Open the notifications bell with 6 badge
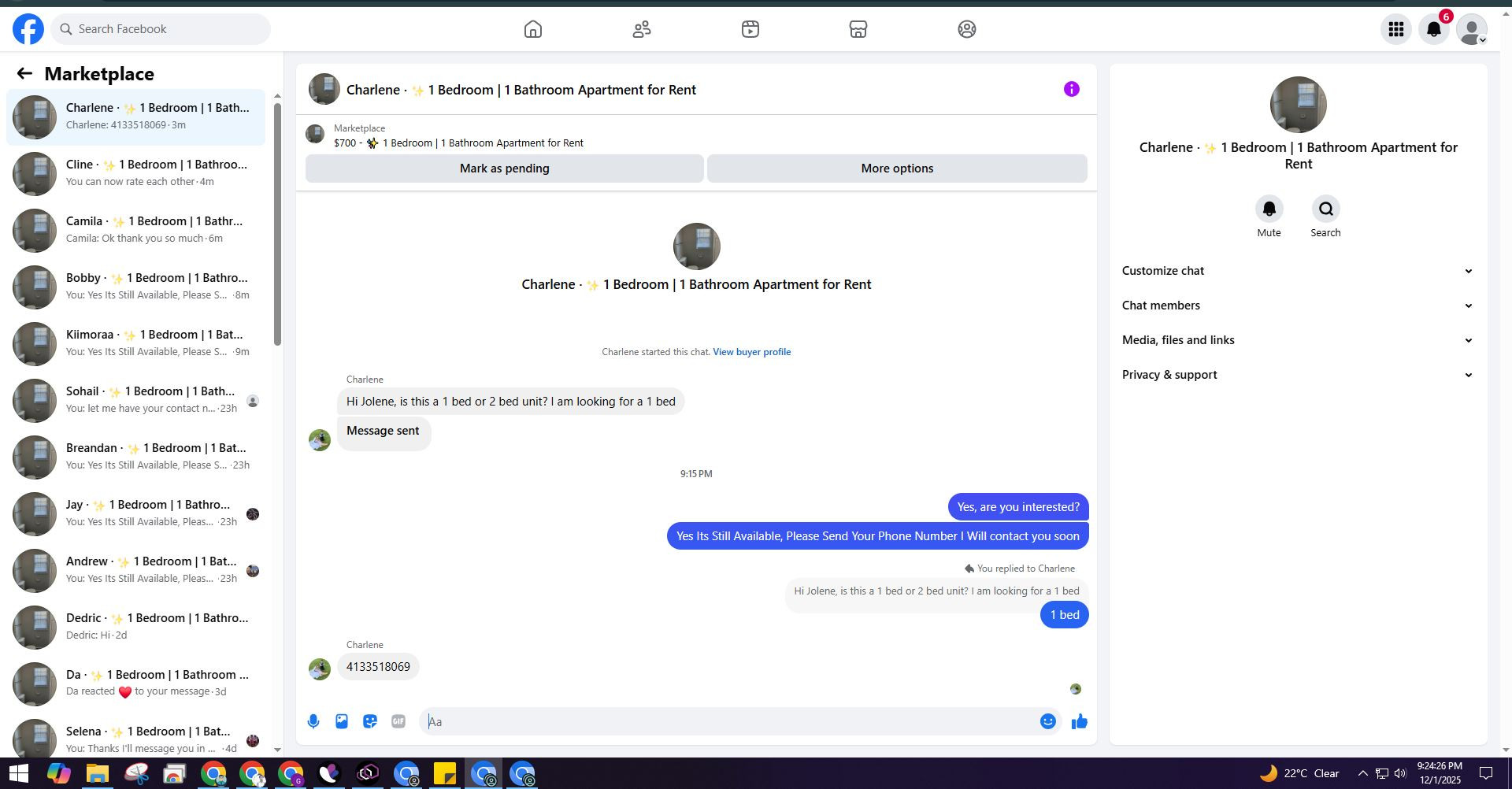The image size is (1512, 789). (x=1434, y=29)
